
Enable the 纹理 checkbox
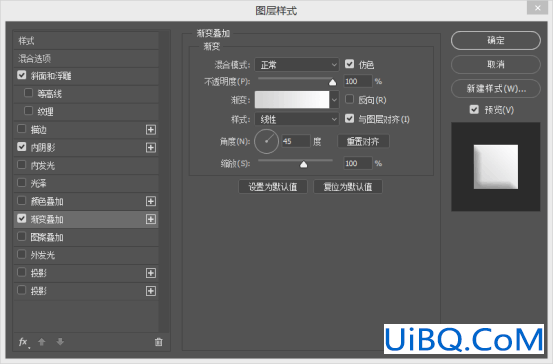28,111
